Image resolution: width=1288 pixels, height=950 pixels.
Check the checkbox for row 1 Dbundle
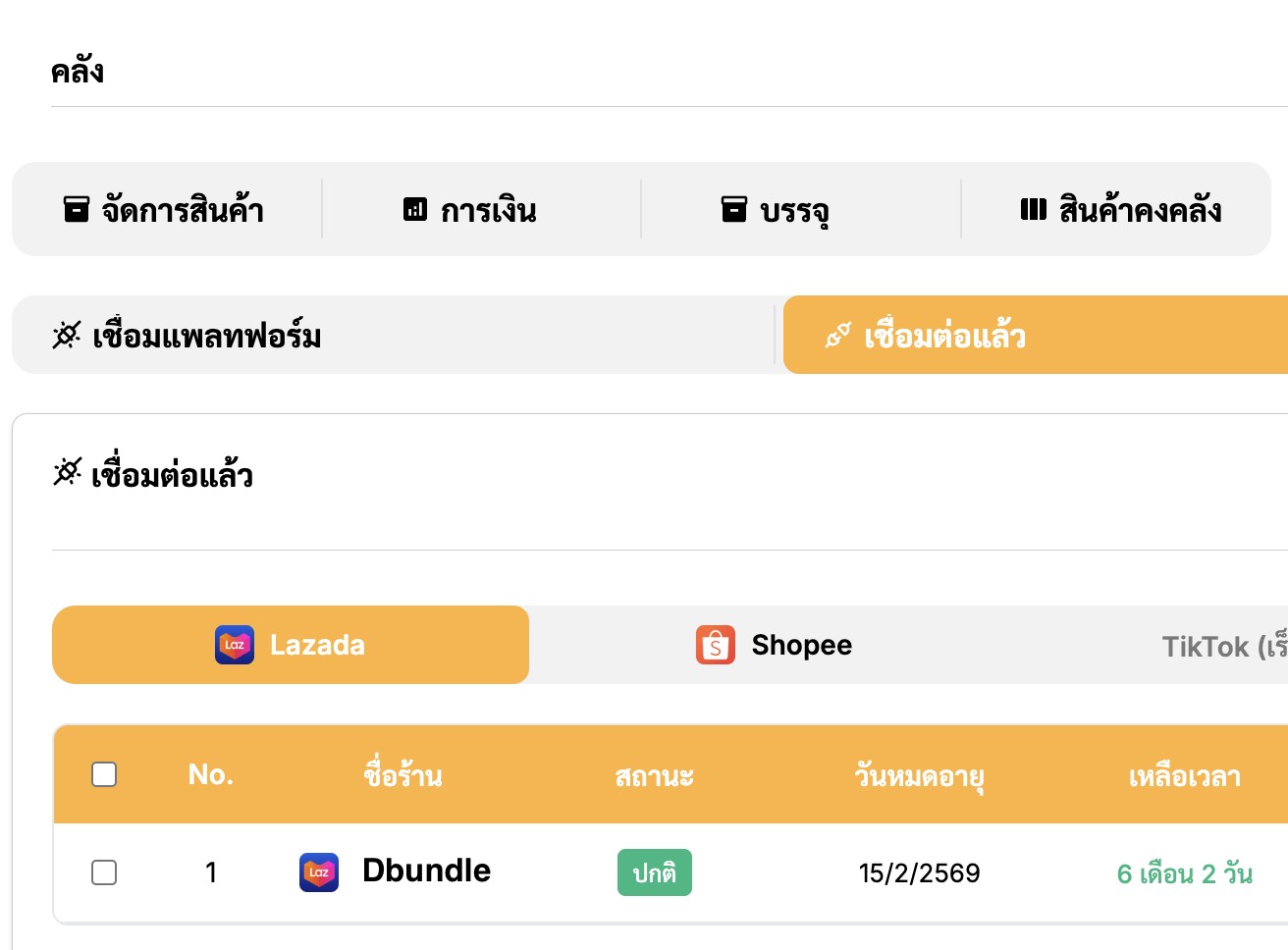click(x=104, y=872)
